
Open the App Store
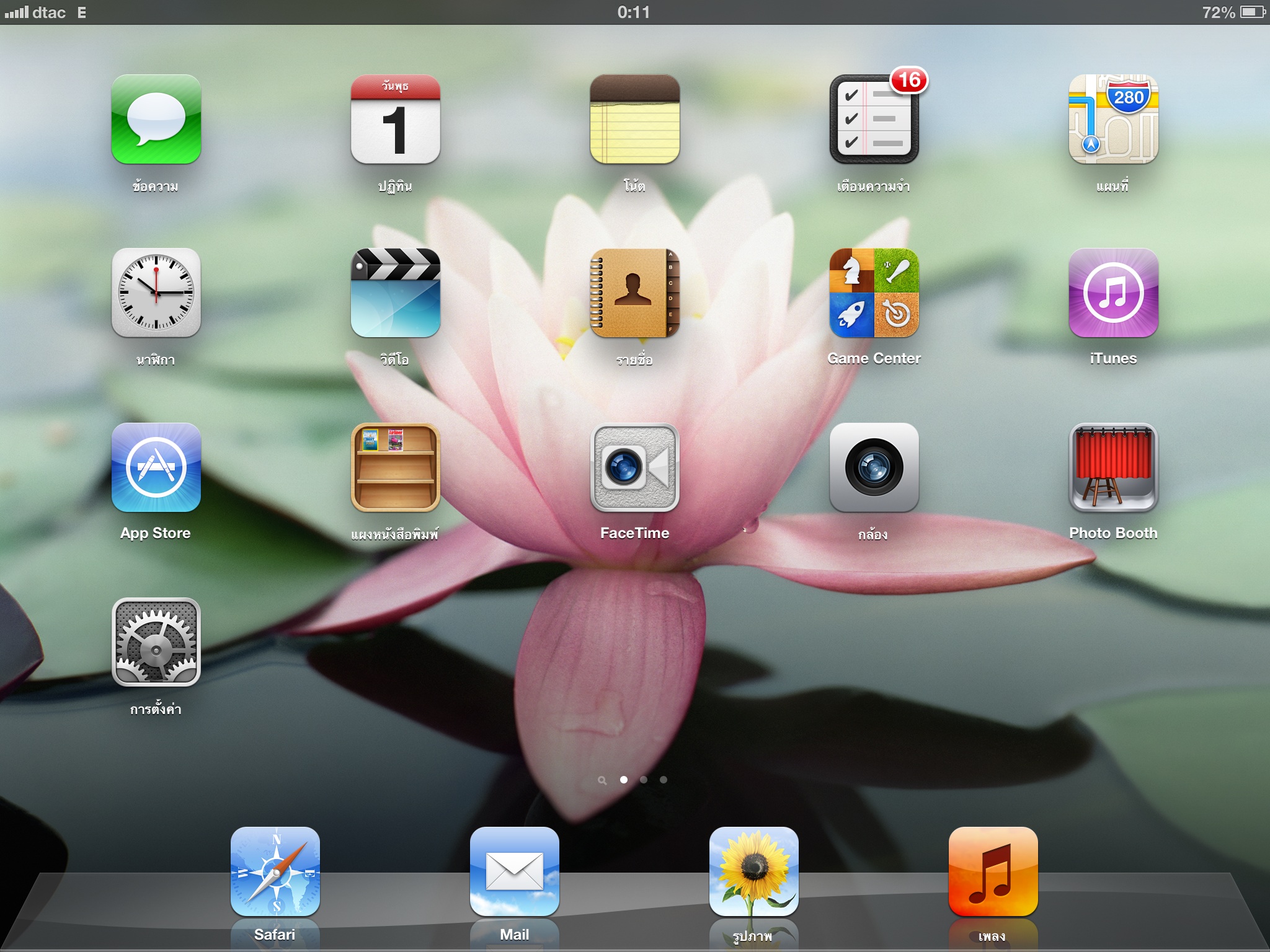(156, 468)
